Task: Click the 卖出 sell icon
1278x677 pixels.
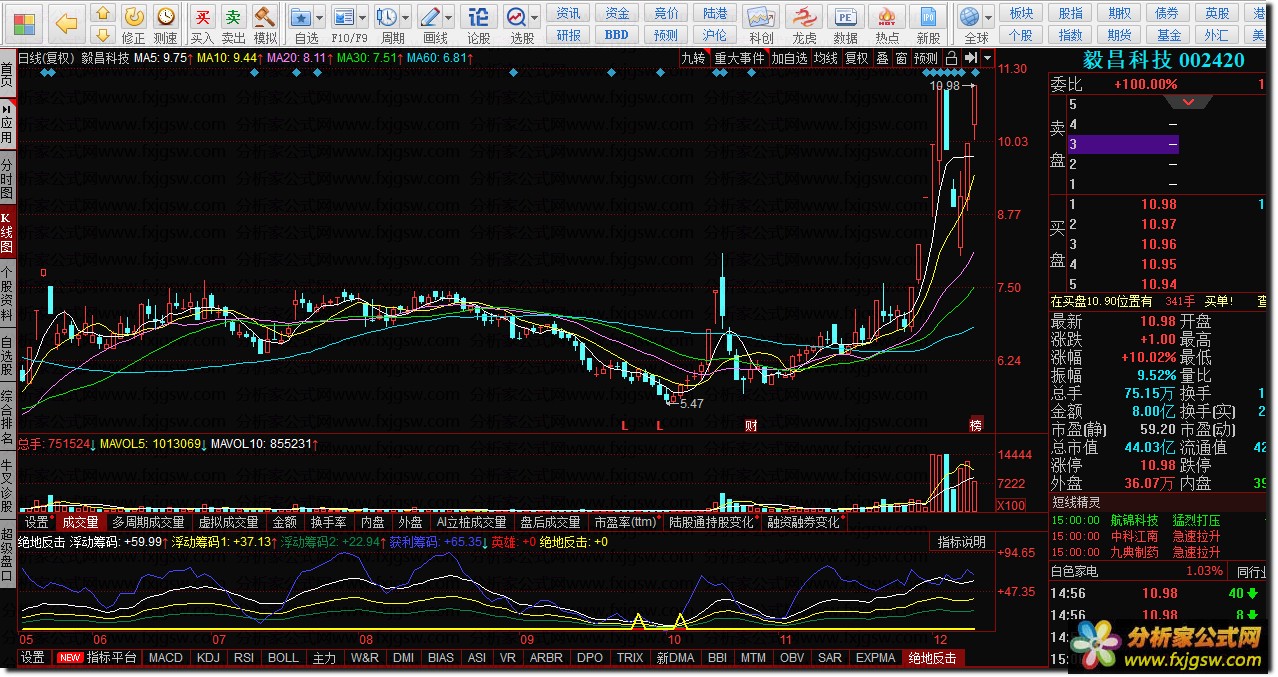Action: tap(233, 24)
